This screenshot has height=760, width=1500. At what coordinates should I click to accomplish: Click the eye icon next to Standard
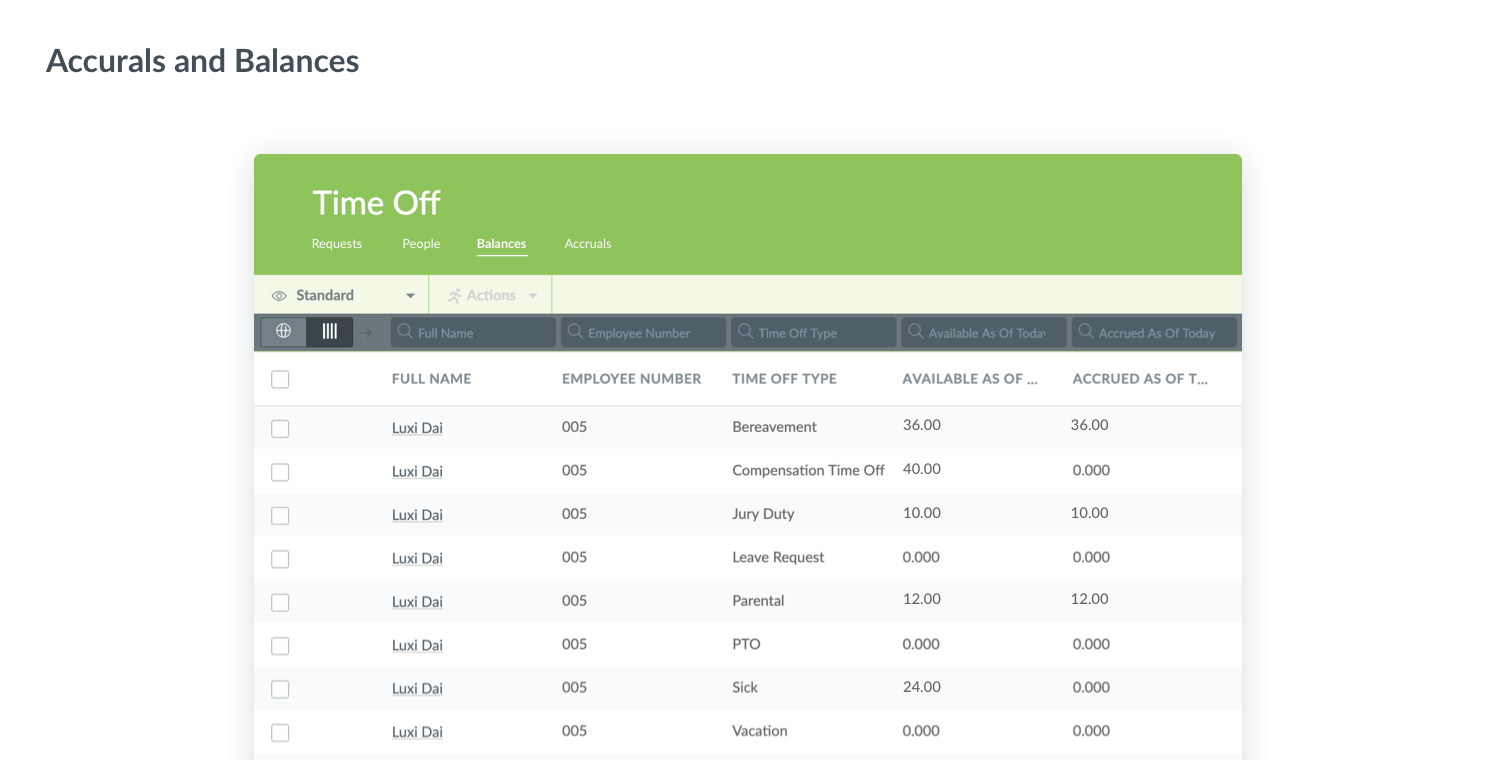pyautogui.click(x=279, y=296)
